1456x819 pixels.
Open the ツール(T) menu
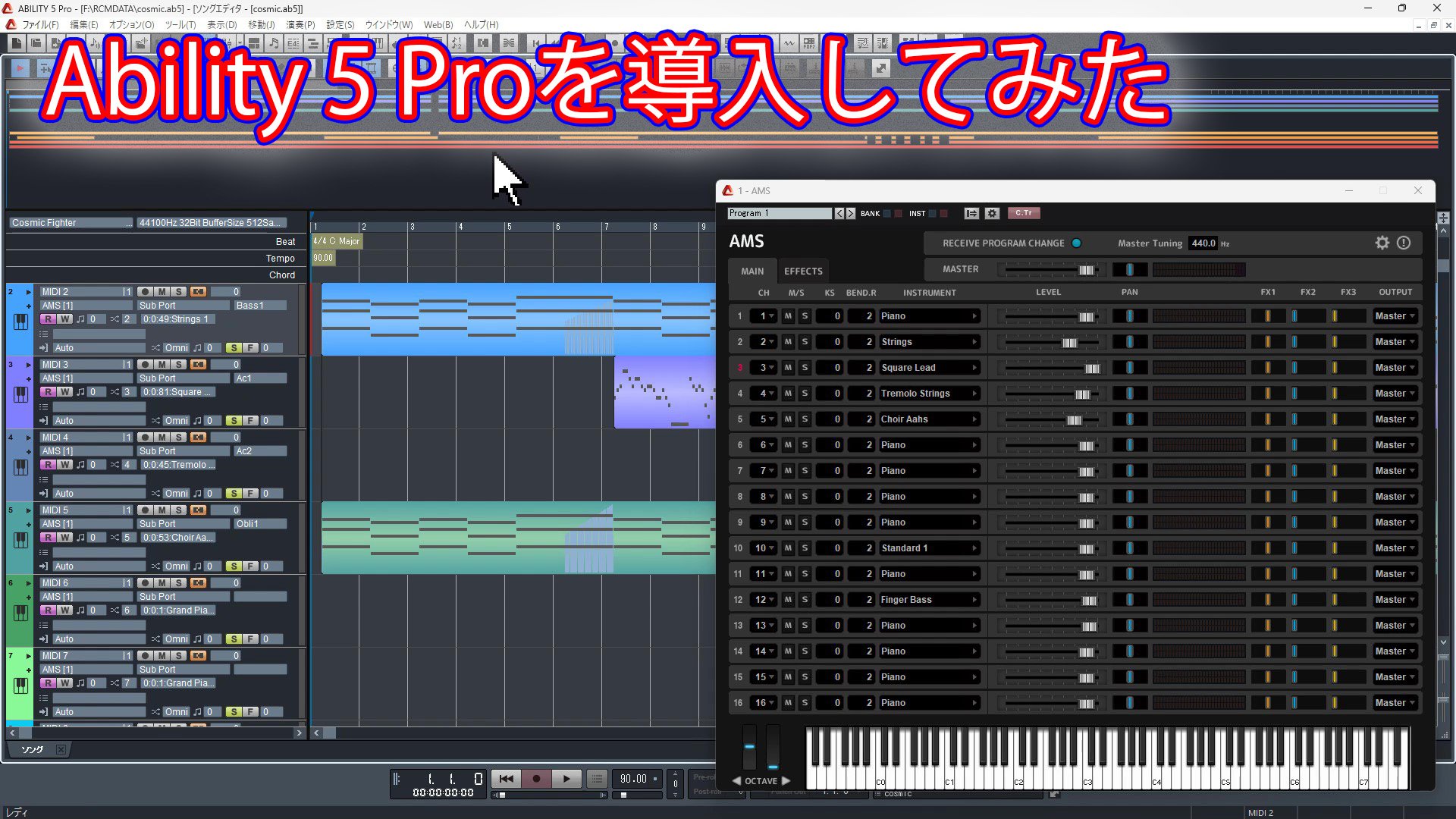point(180,25)
